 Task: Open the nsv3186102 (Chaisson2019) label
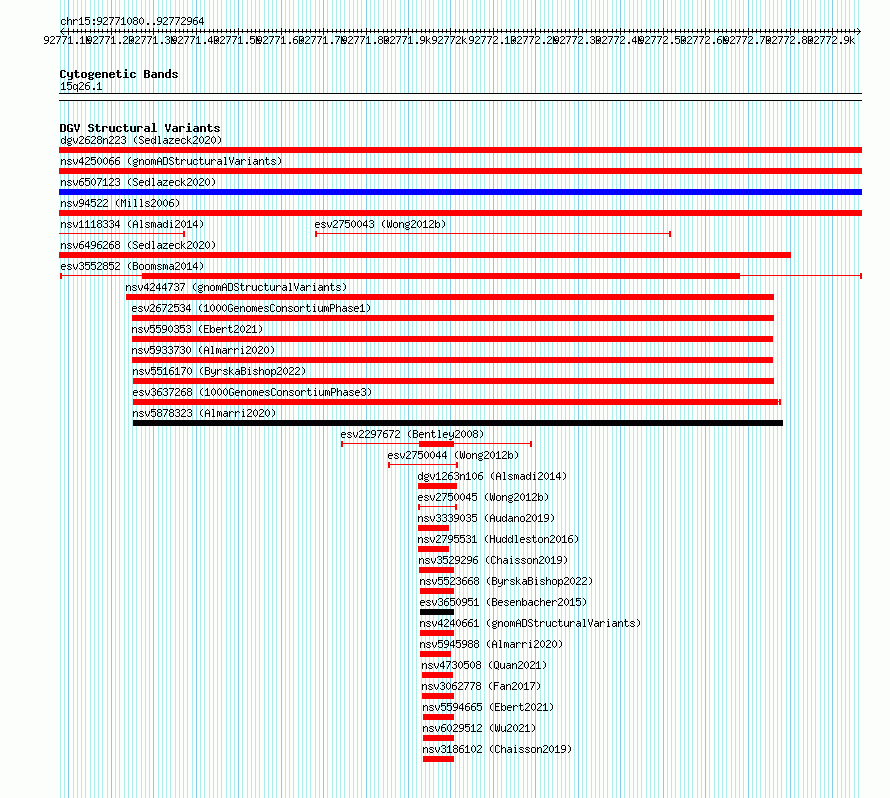pos(497,749)
